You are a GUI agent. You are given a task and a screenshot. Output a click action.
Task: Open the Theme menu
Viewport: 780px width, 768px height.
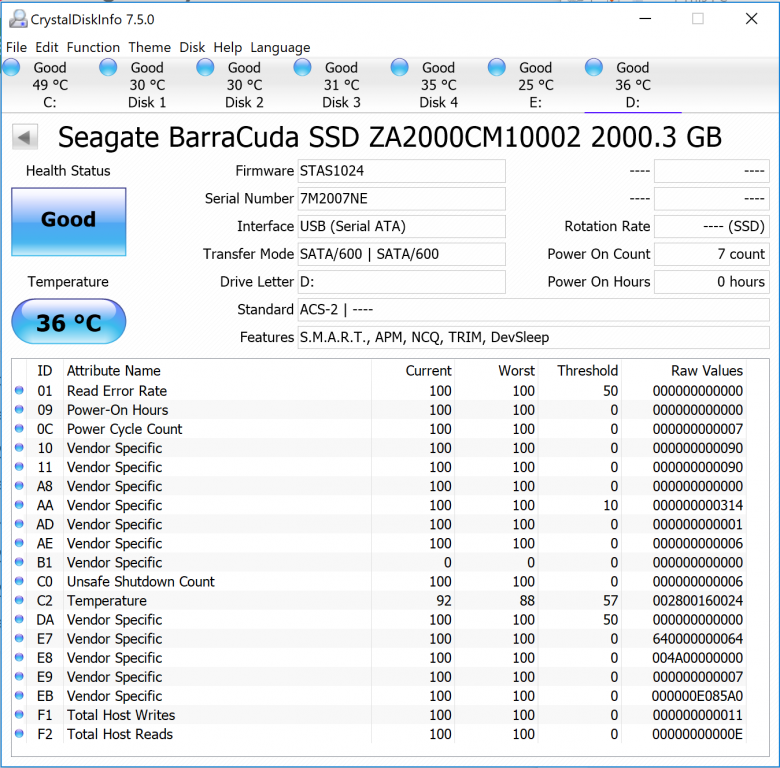click(x=149, y=47)
